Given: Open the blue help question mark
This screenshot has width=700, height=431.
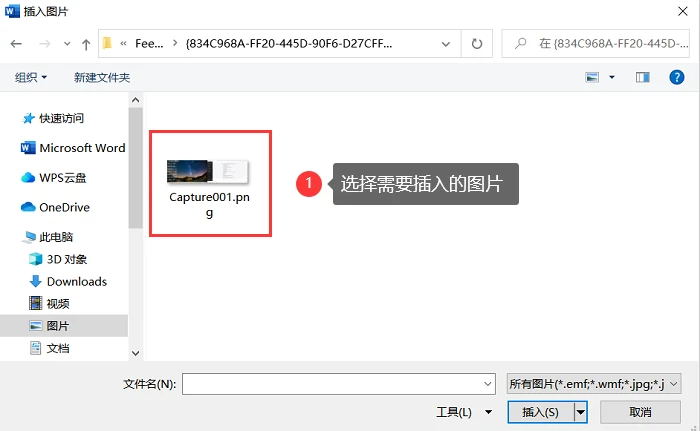Looking at the screenshot, I should 676,77.
